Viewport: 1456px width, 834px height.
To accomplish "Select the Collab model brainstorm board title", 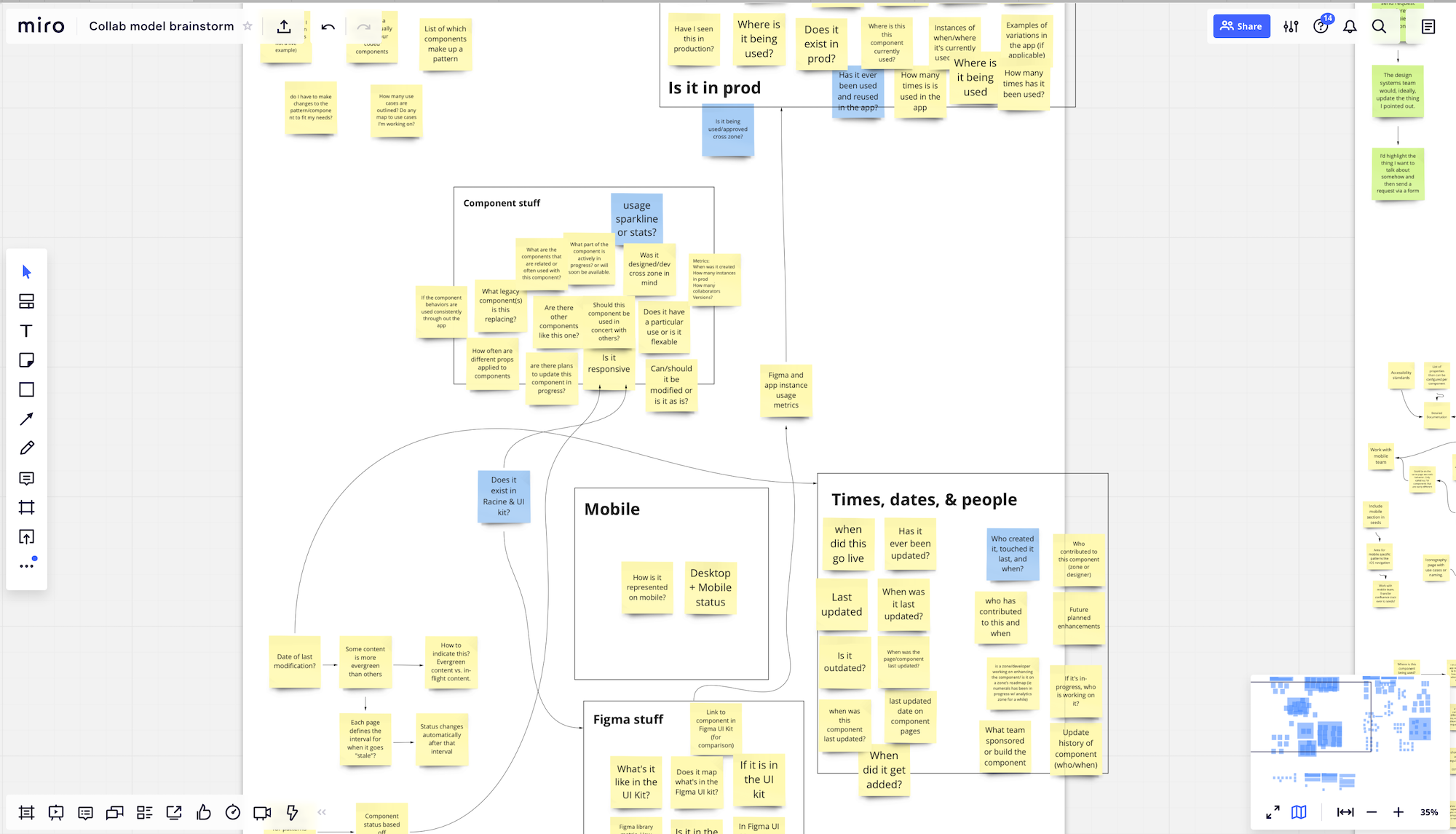I will pyautogui.click(x=163, y=25).
